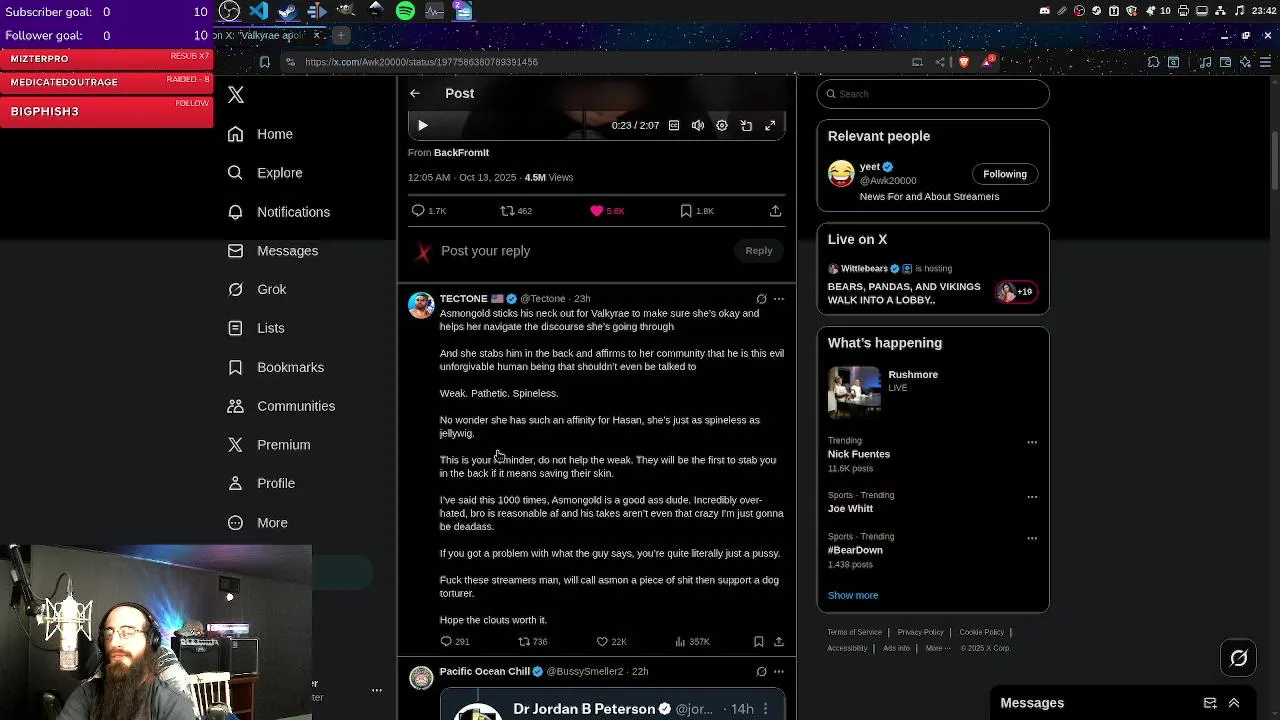Share TECTONE's reply
Viewport: 1280px width, 720px height.
779,642
